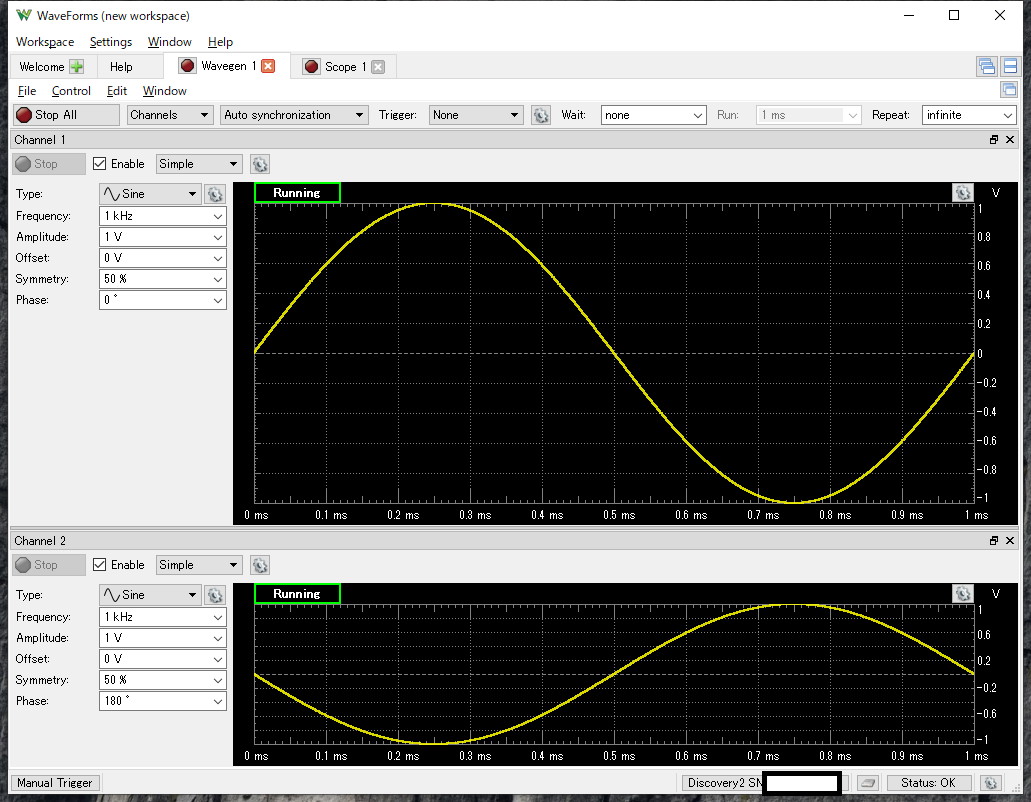Open Wavegen File menu
Screen dimensions: 1031x802
(x=27, y=91)
